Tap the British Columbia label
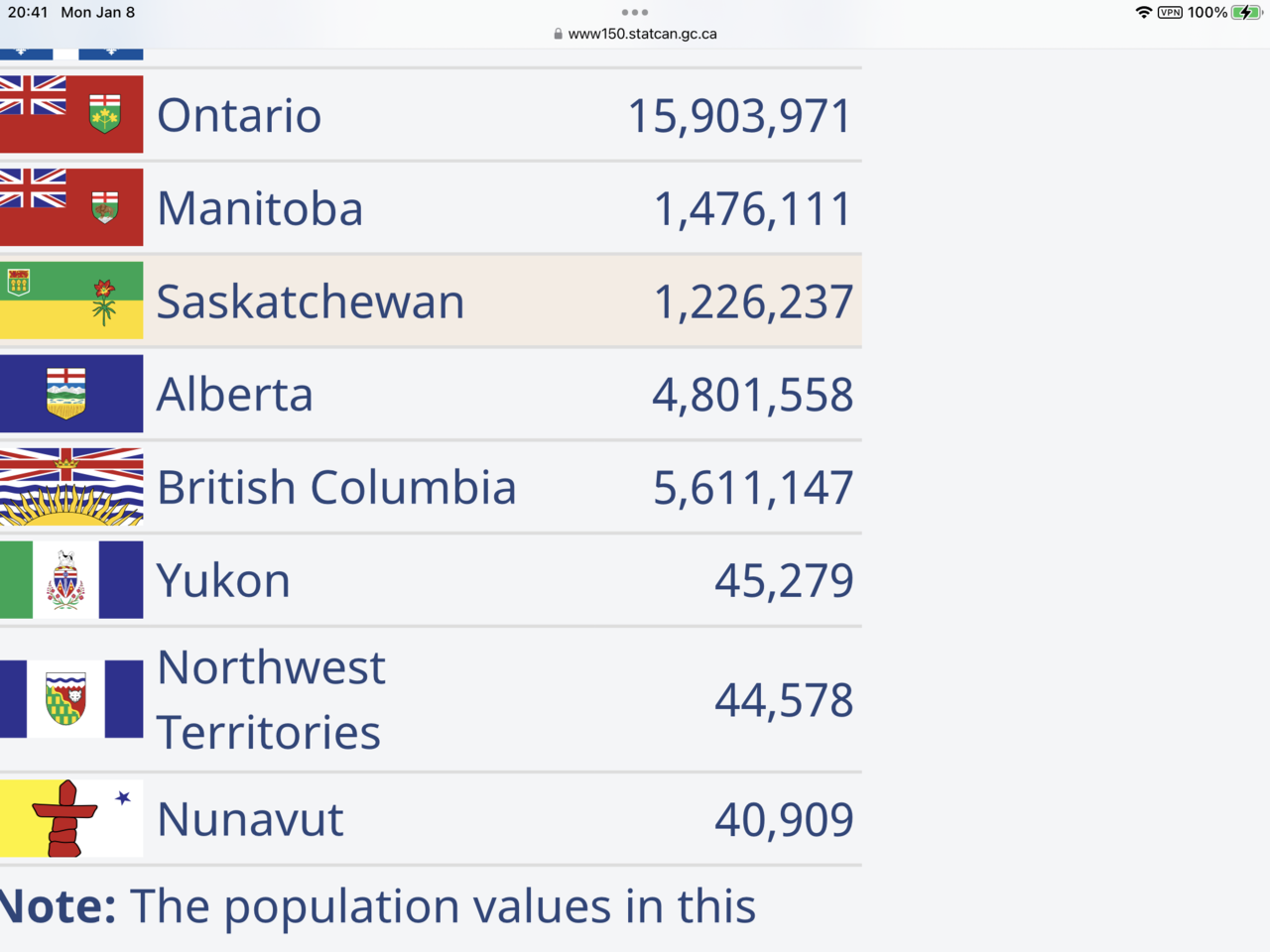 [336, 488]
